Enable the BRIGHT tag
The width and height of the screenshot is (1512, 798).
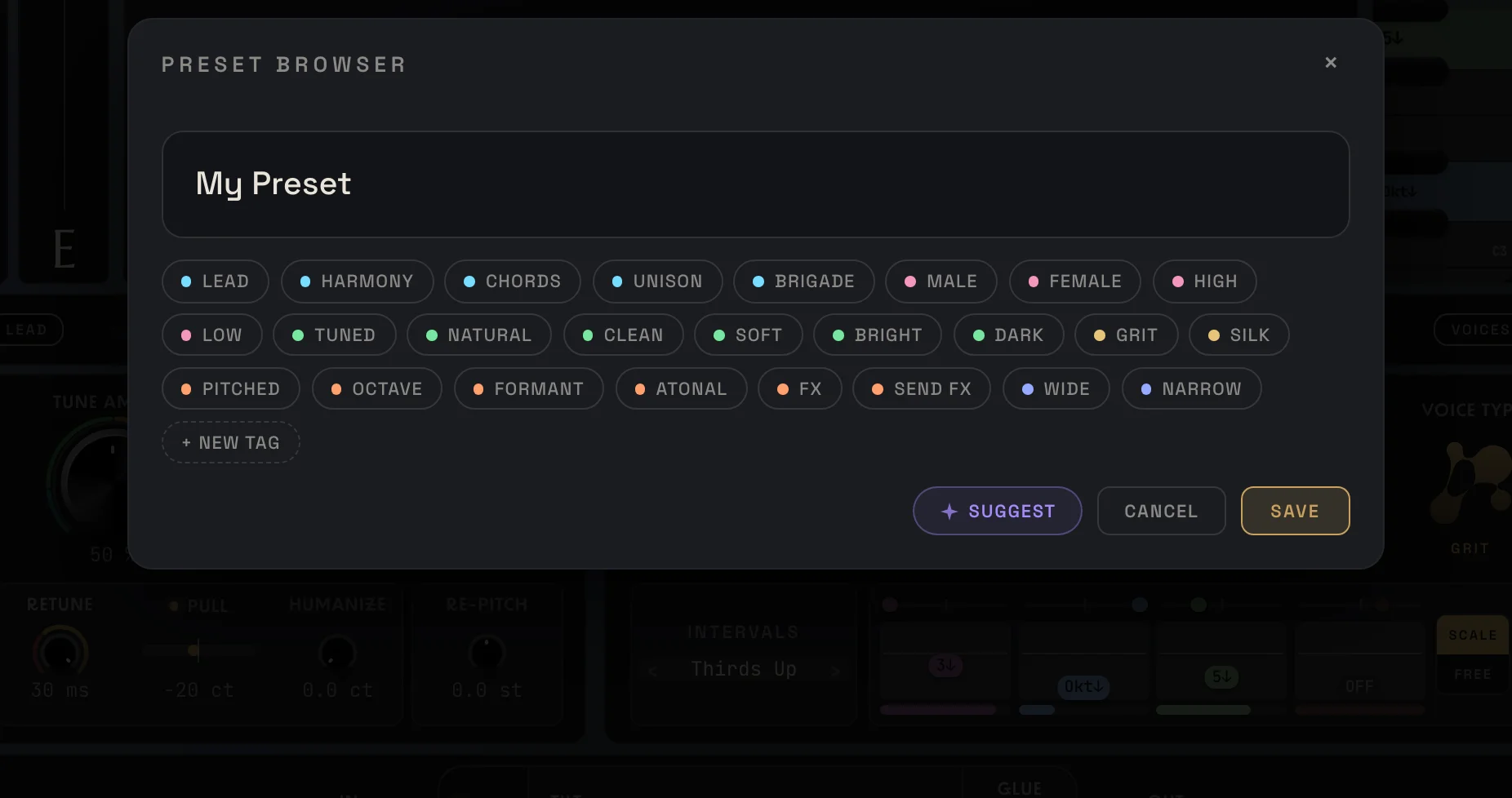click(878, 335)
